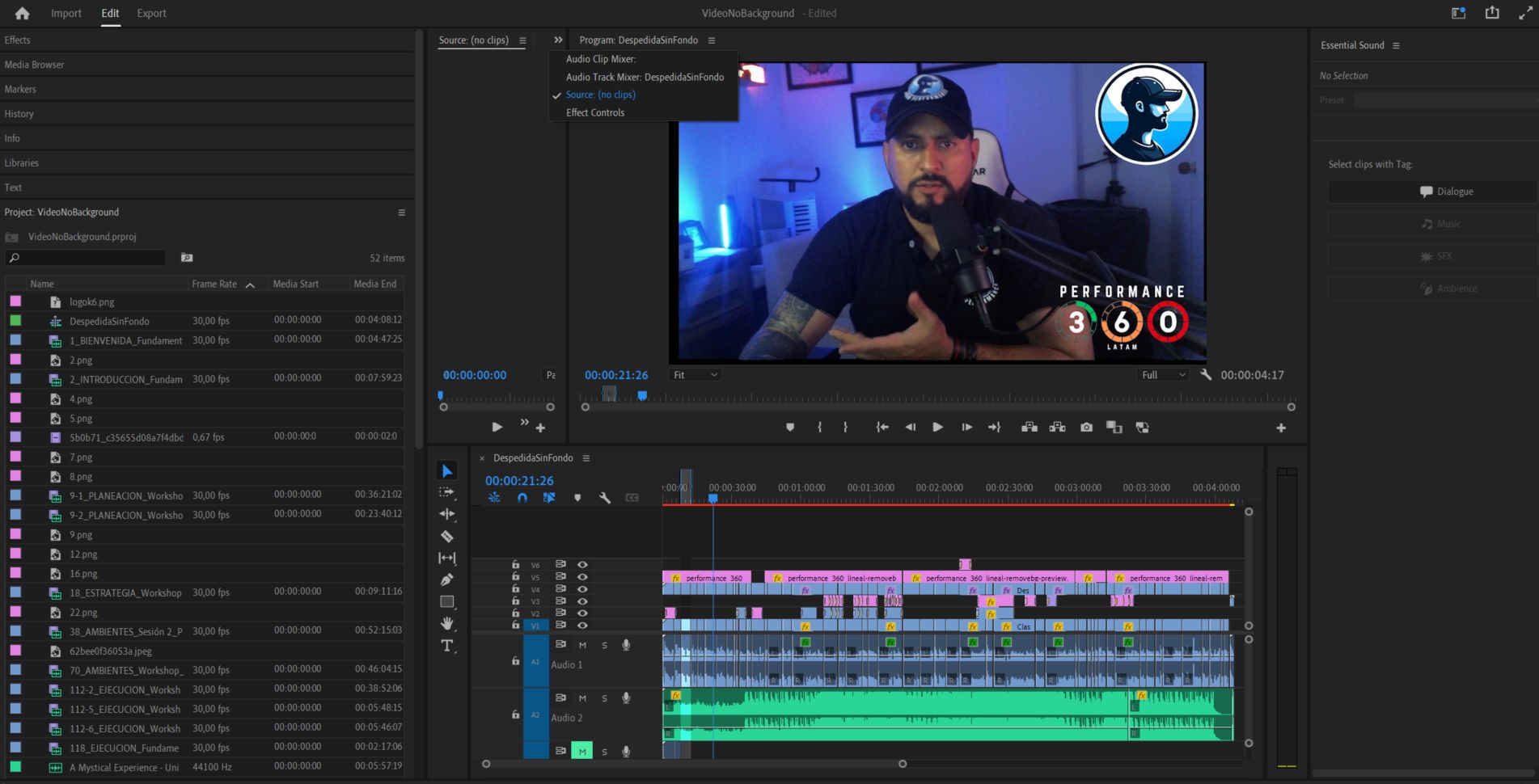Open the Full playback resolution dropdown
The image size is (1539, 784).
pos(1163,375)
